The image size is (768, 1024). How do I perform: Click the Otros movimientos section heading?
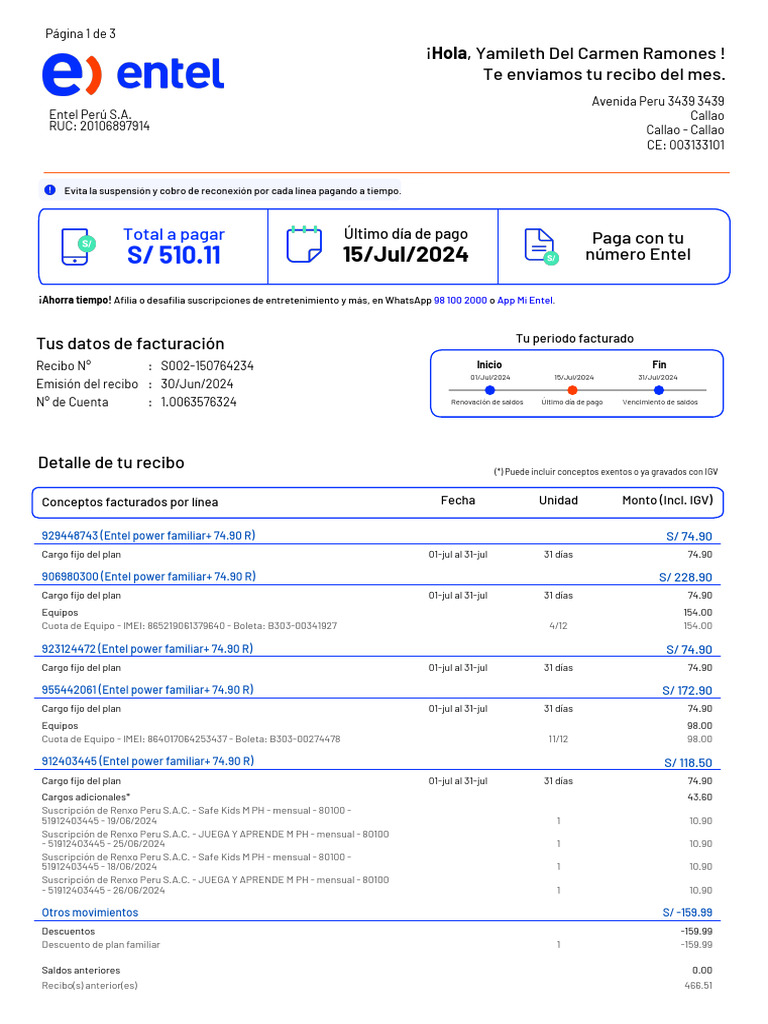click(x=90, y=912)
